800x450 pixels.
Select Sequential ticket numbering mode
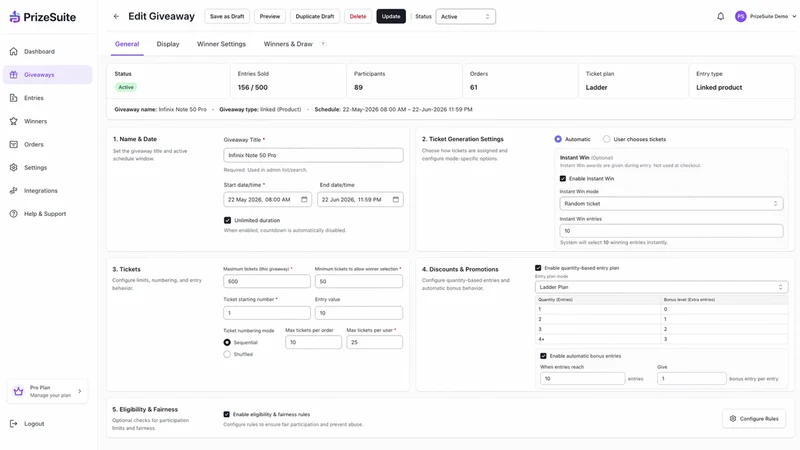tap(227, 342)
